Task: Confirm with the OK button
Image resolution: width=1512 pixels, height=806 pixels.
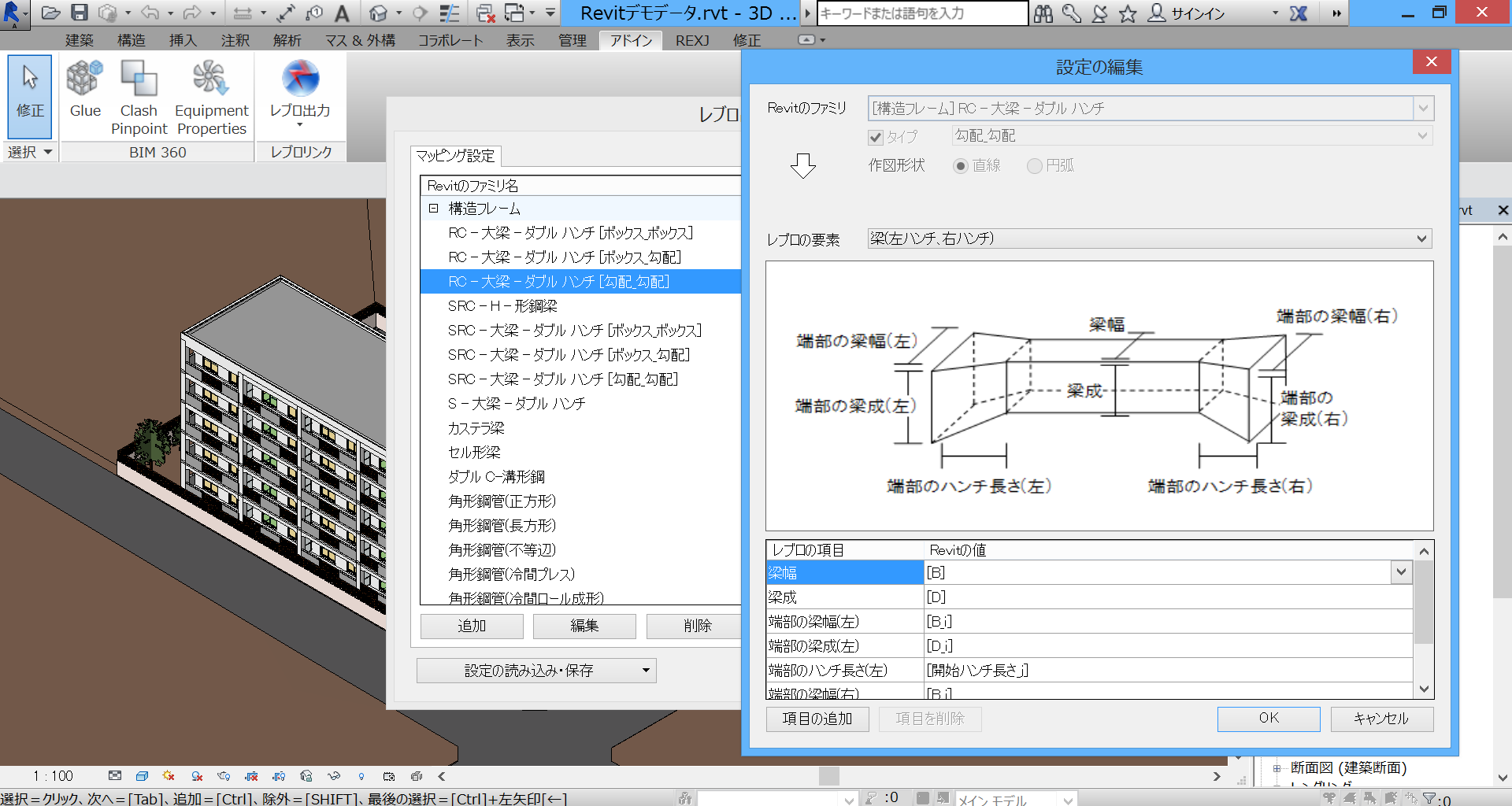Action: pos(1269,719)
